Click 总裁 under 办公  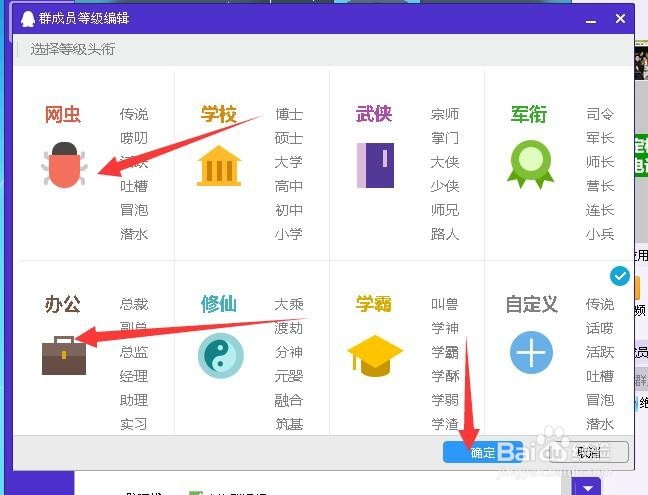click(134, 304)
